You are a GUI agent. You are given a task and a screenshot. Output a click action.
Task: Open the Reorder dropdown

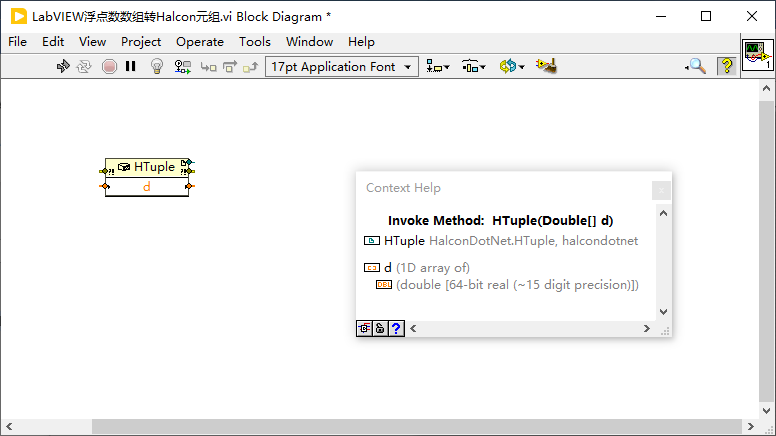(512, 66)
